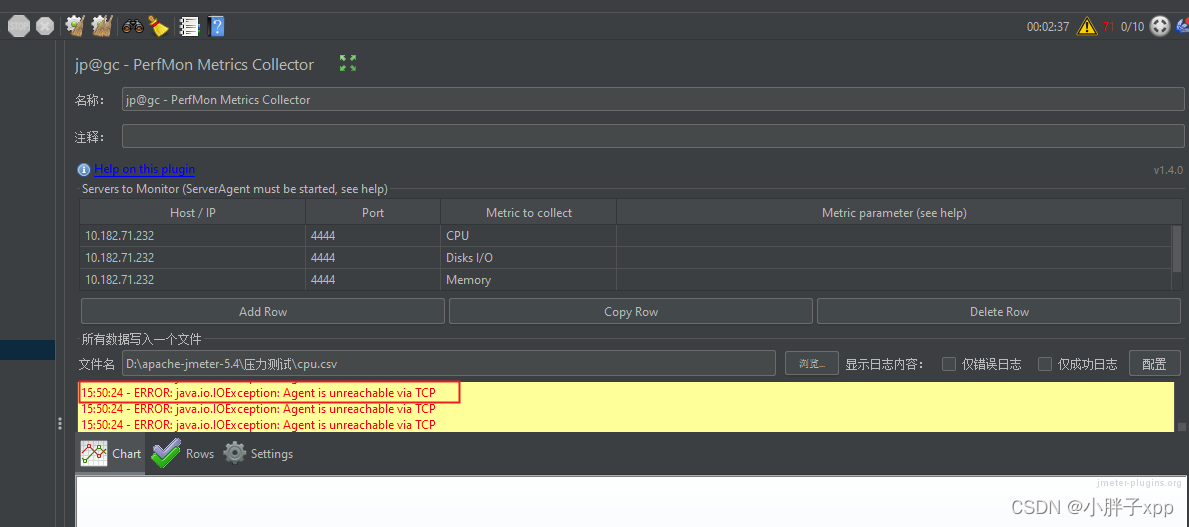Click the green expand arrows icon beside the title

tap(348, 63)
